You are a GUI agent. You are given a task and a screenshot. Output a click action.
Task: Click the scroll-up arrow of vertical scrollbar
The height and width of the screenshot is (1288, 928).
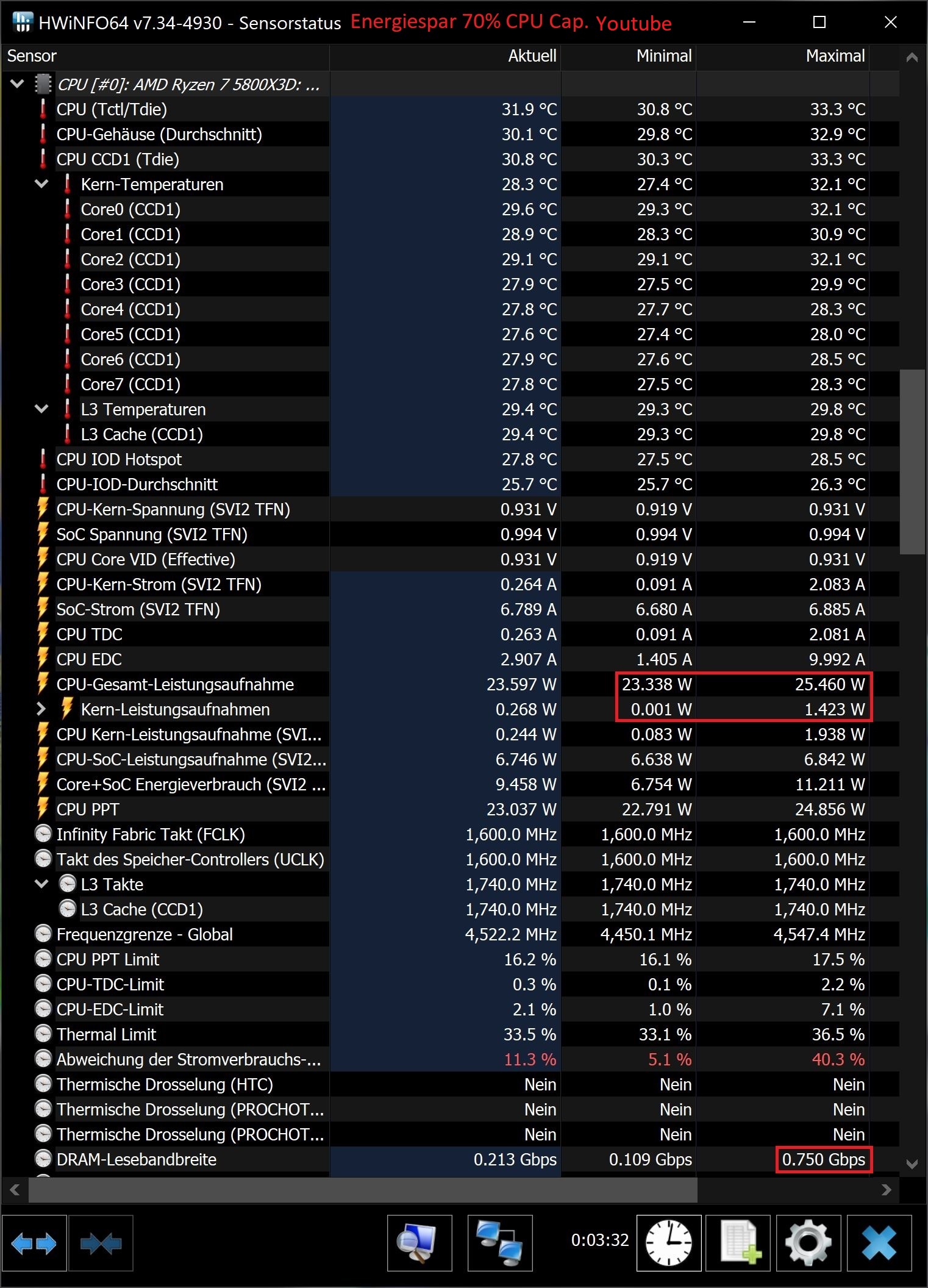tap(912, 58)
